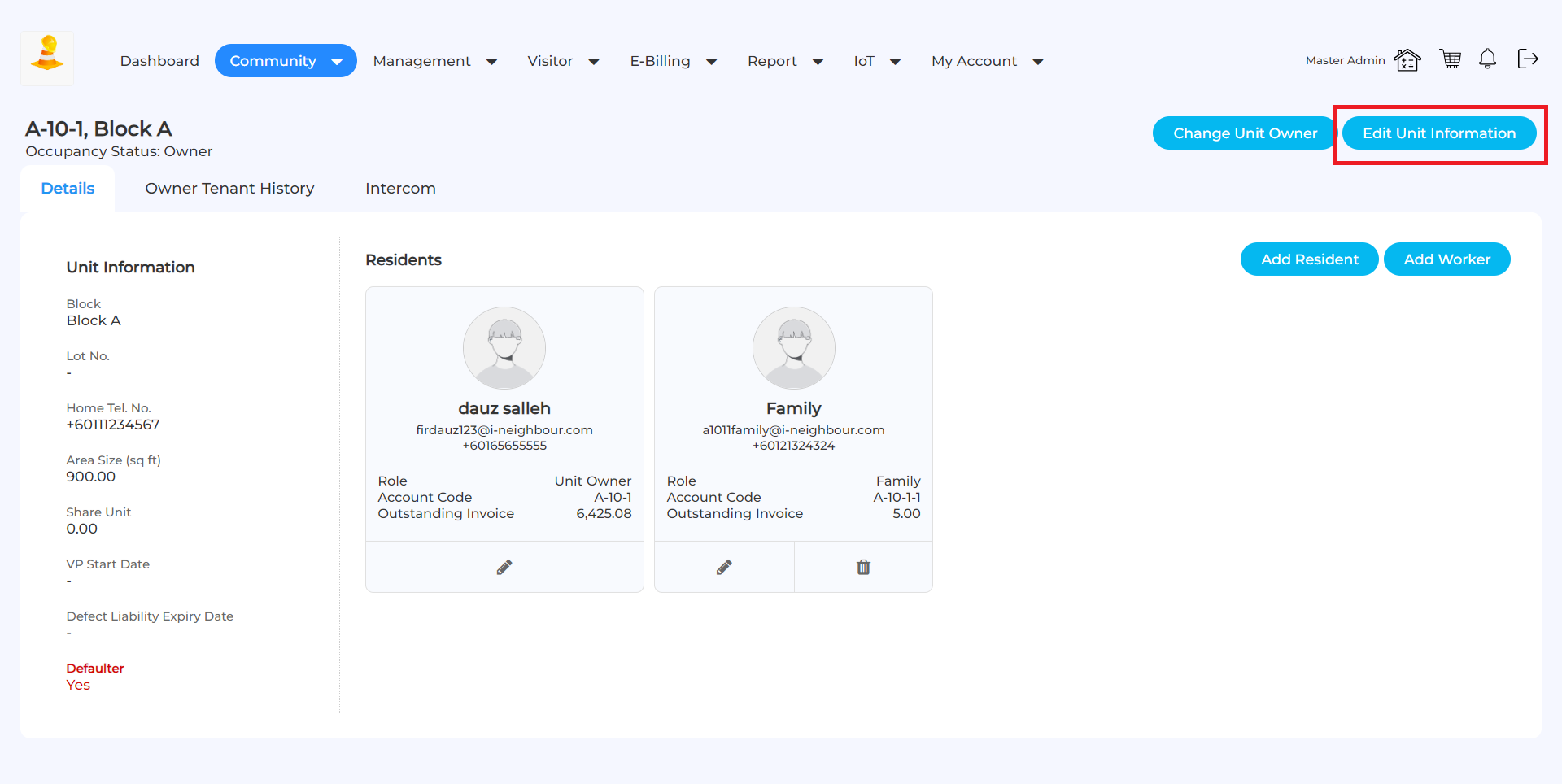
Task: Edit Family resident with pencil icon
Action: tap(724, 567)
